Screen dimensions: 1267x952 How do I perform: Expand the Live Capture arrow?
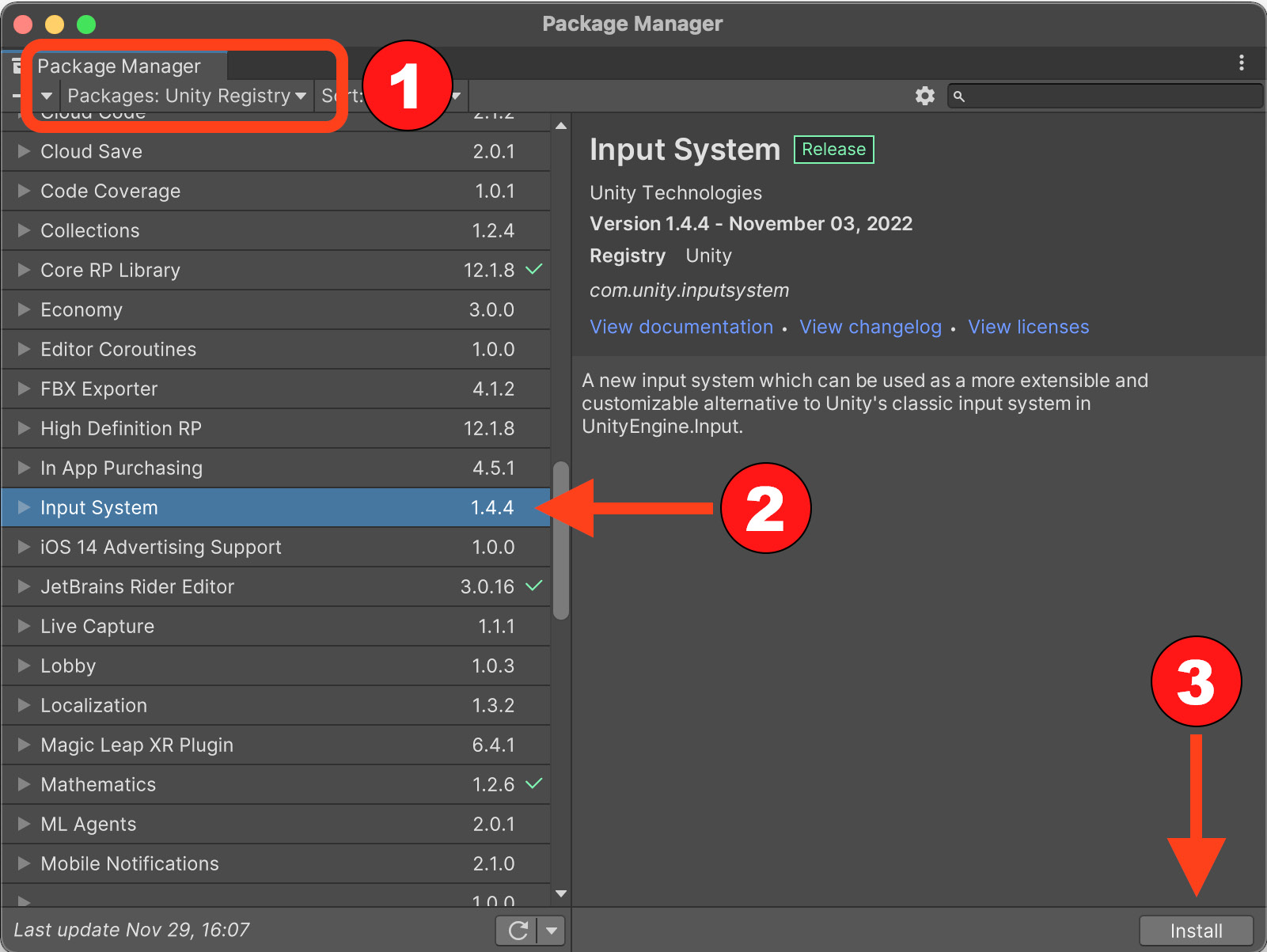[24, 626]
